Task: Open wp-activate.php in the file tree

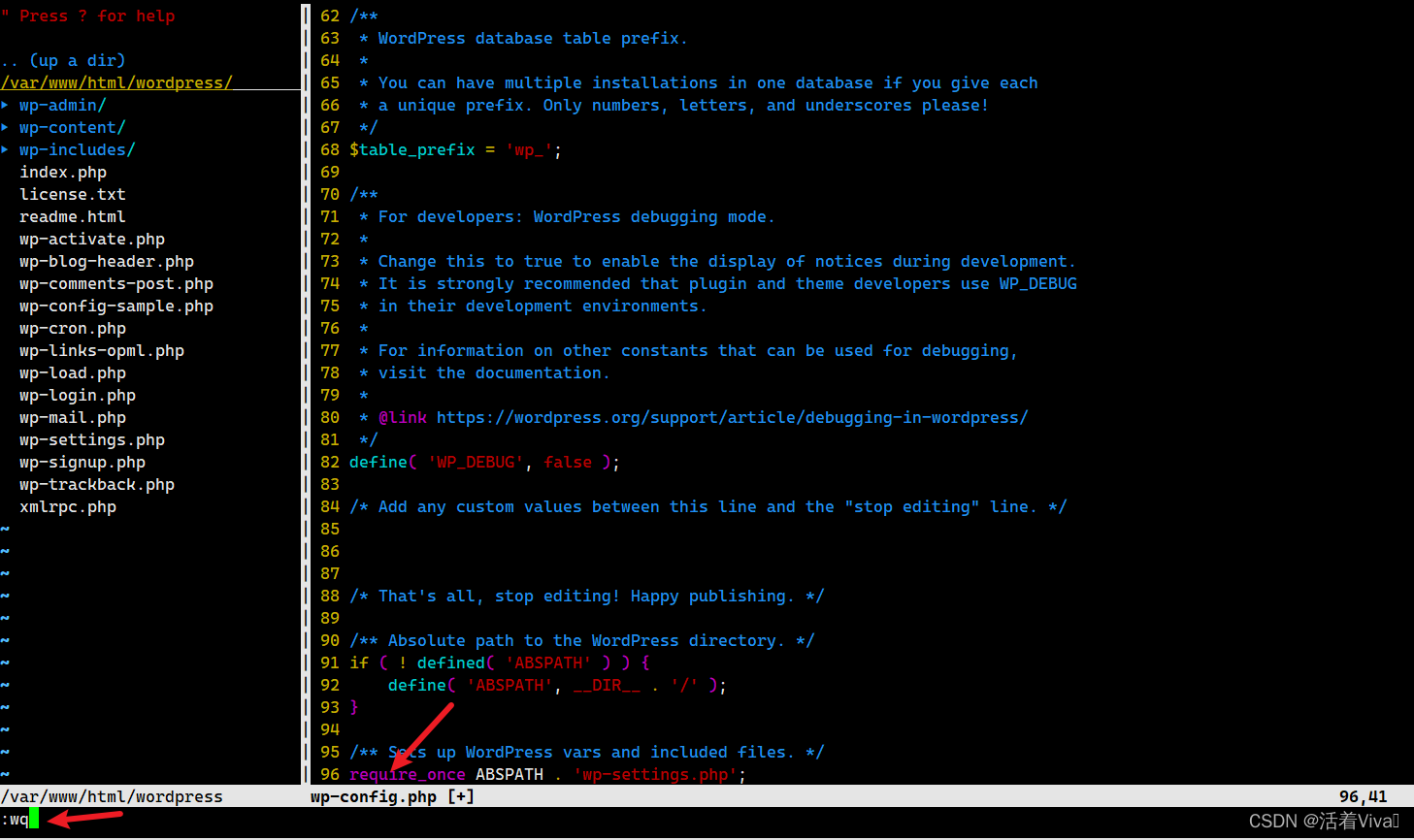Action: (92, 239)
